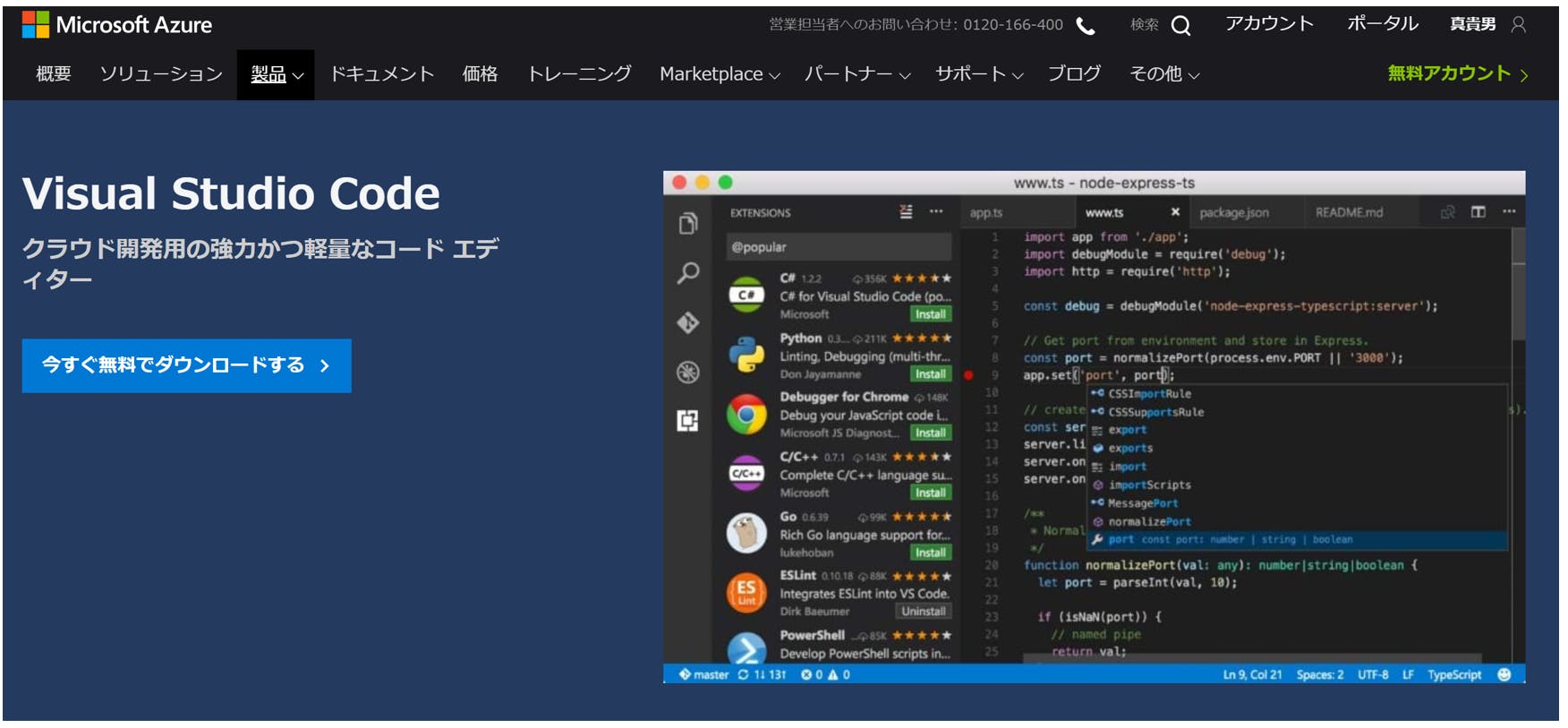Expand the Marketplace dropdown

[x=720, y=74]
